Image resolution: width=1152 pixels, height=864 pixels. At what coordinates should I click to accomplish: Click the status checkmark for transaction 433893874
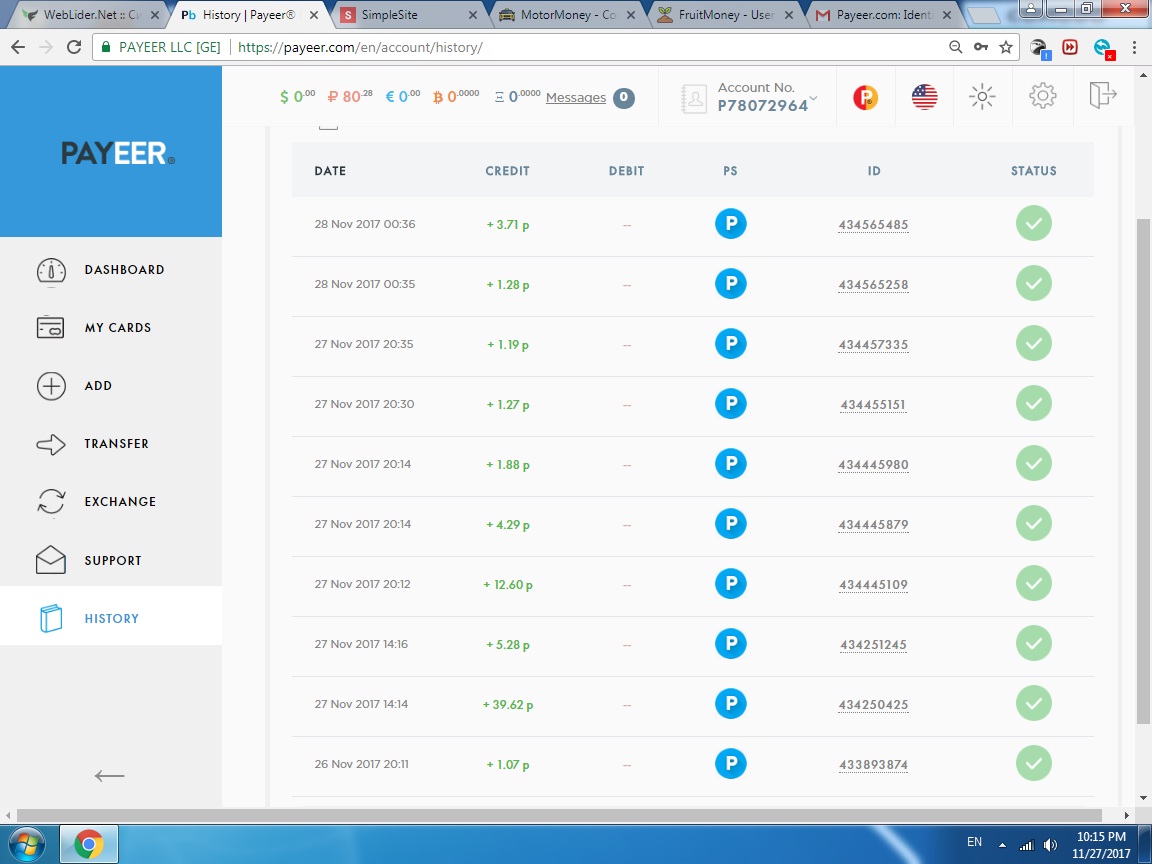coord(1034,763)
